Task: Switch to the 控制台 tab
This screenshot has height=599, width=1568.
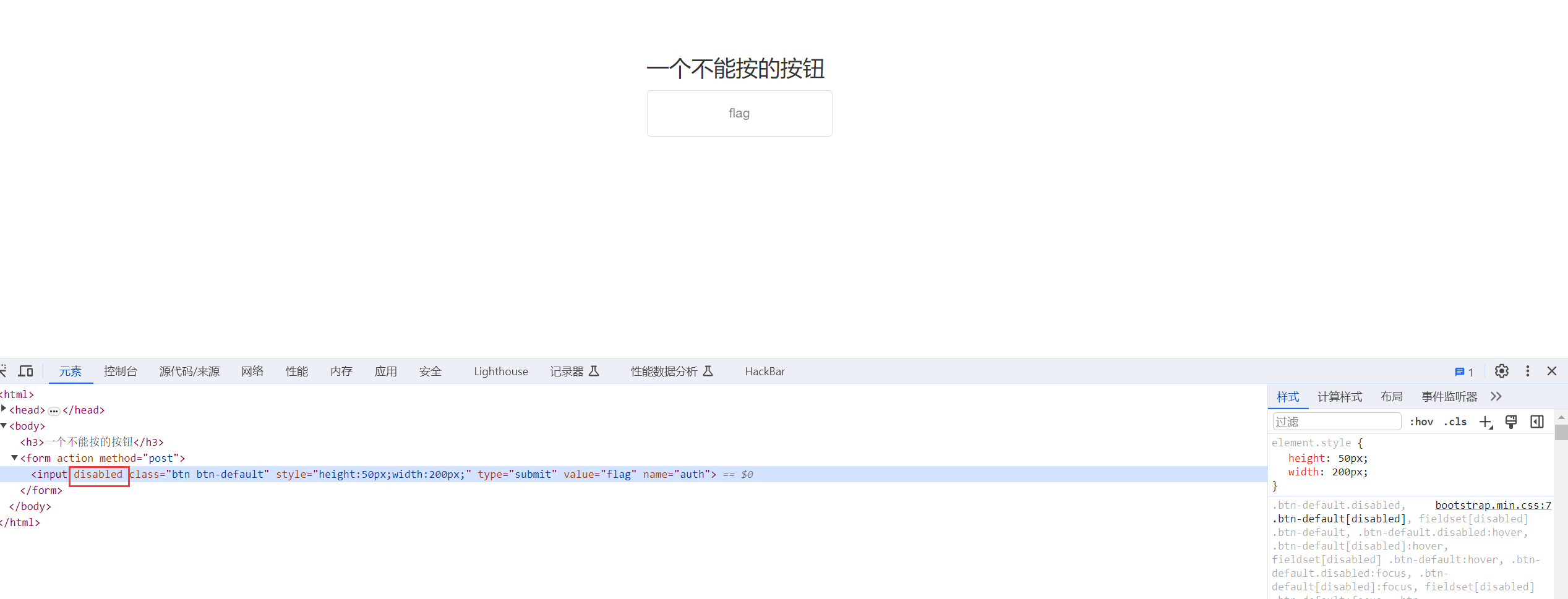Action: point(121,371)
